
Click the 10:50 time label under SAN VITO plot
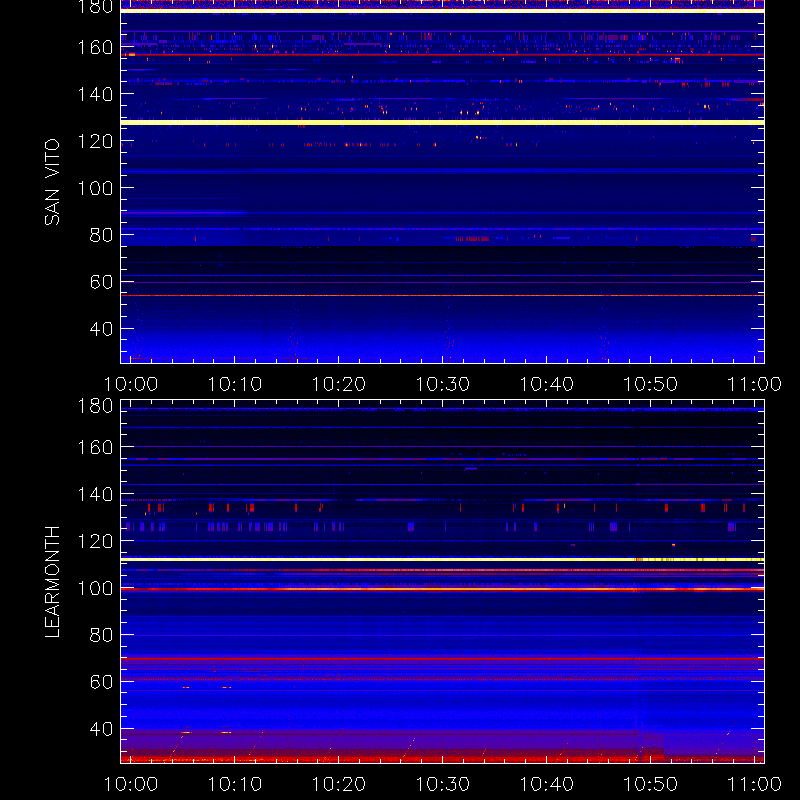tap(651, 384)
